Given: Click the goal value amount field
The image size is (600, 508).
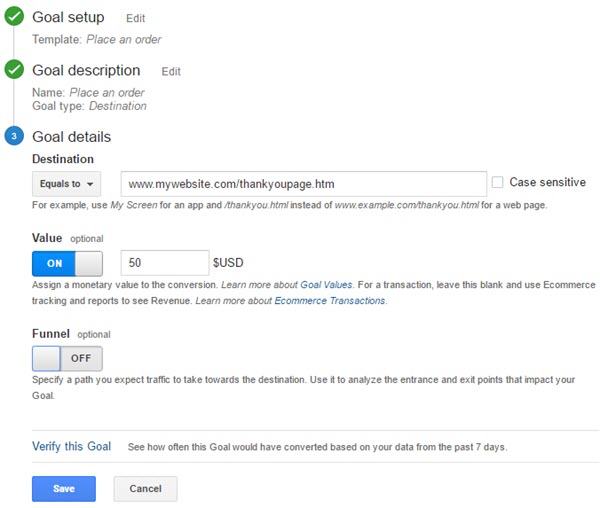Looking at the screenshot, I should tap(165, 263).
